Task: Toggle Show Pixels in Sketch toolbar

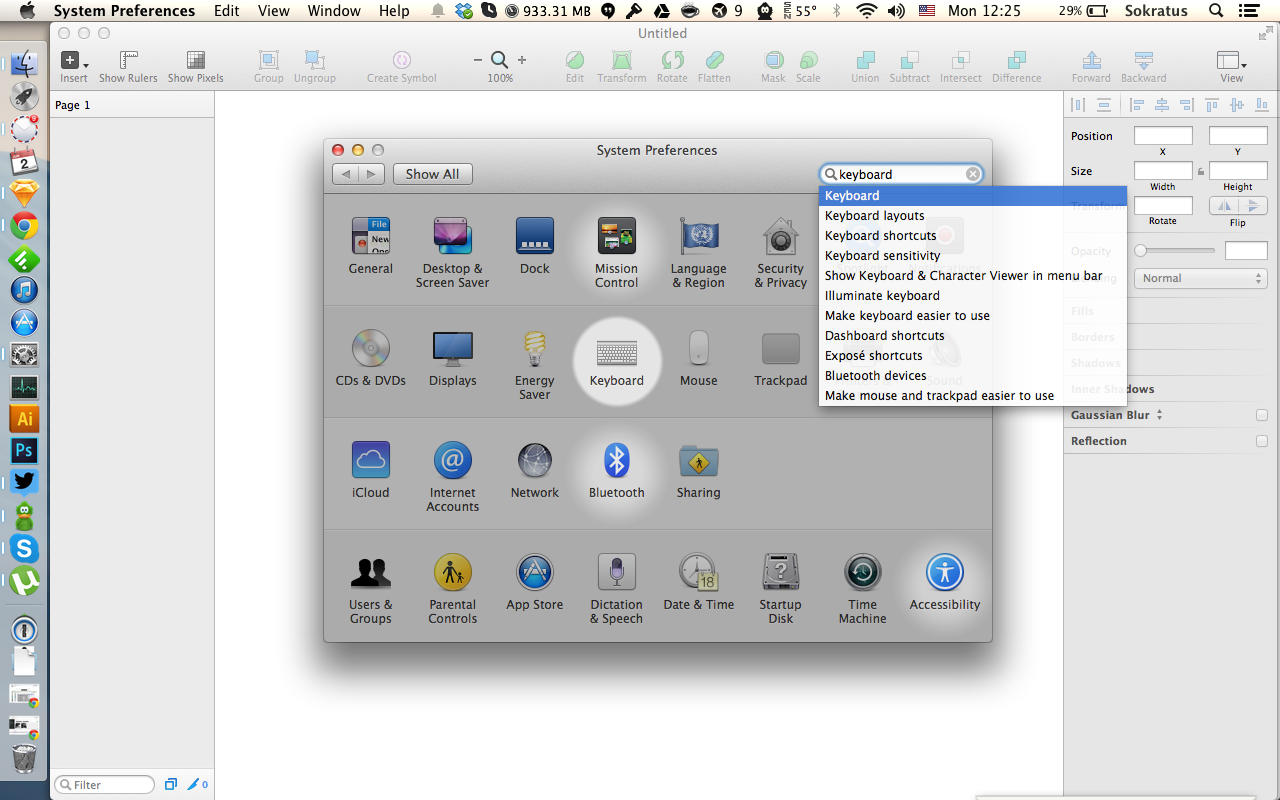Action: click(x=196, y=67)
